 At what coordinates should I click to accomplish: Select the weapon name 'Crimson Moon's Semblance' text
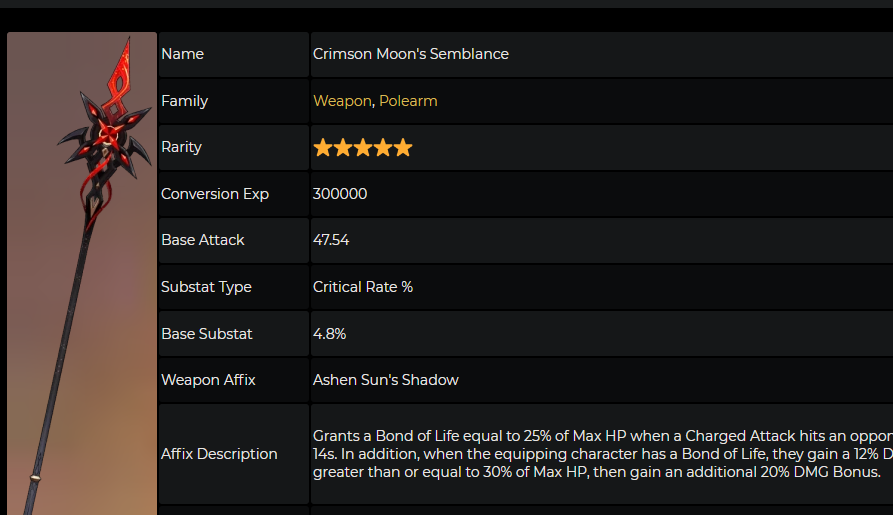click(x=411, y=54)
